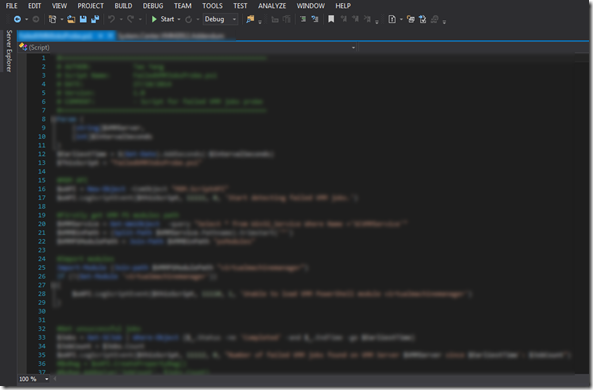Click the disabled Navigate Forward icon
Viewport: 593px width, 390px height.
coord(36,19)
